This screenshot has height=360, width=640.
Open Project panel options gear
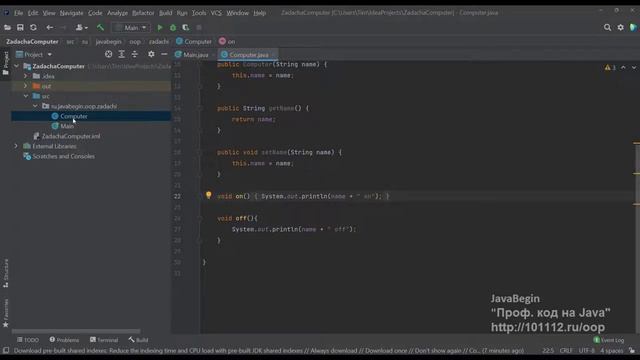151,54
